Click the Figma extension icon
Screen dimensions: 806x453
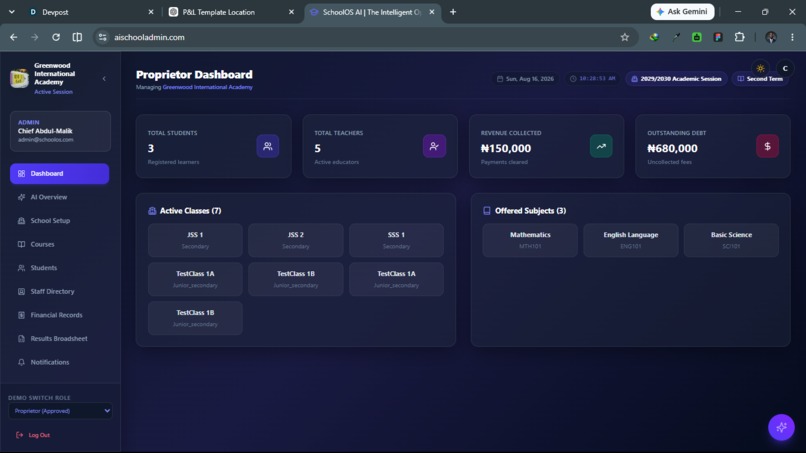718,37
